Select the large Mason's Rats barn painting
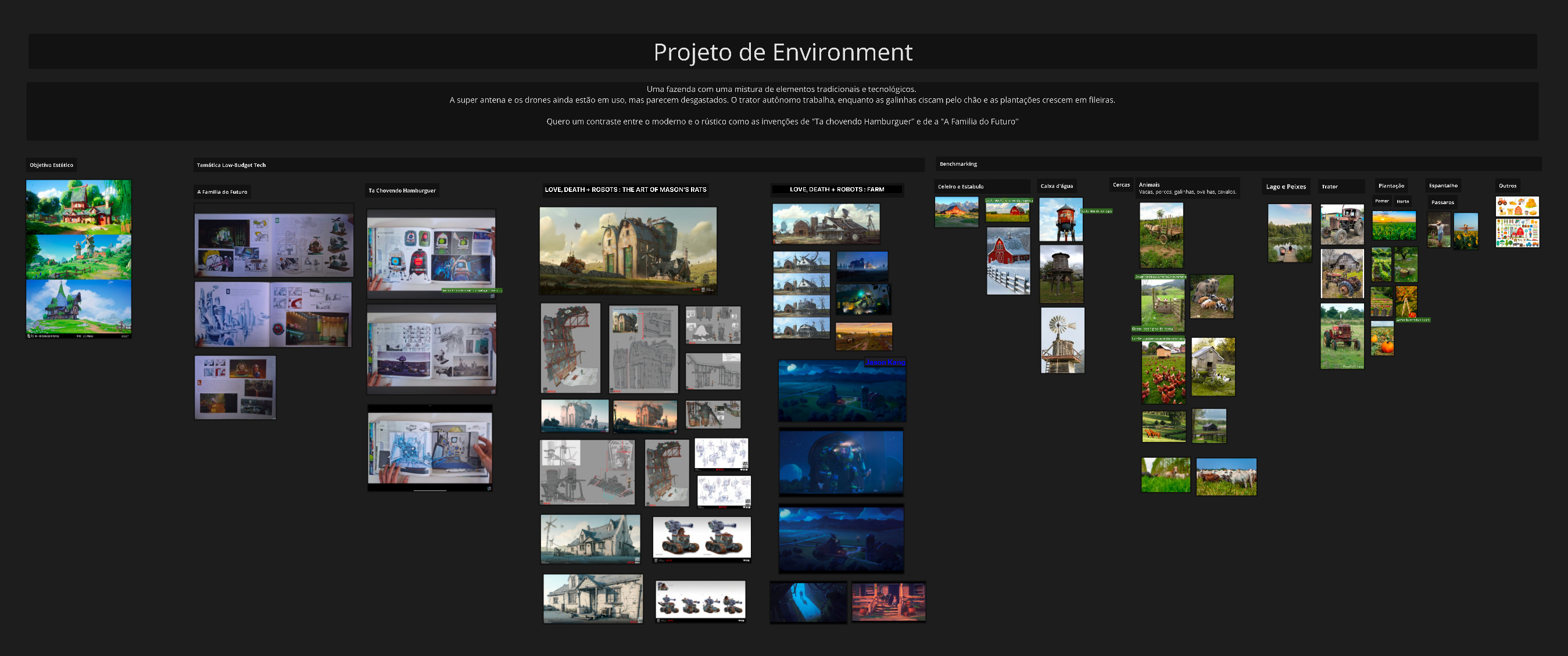 628,251
